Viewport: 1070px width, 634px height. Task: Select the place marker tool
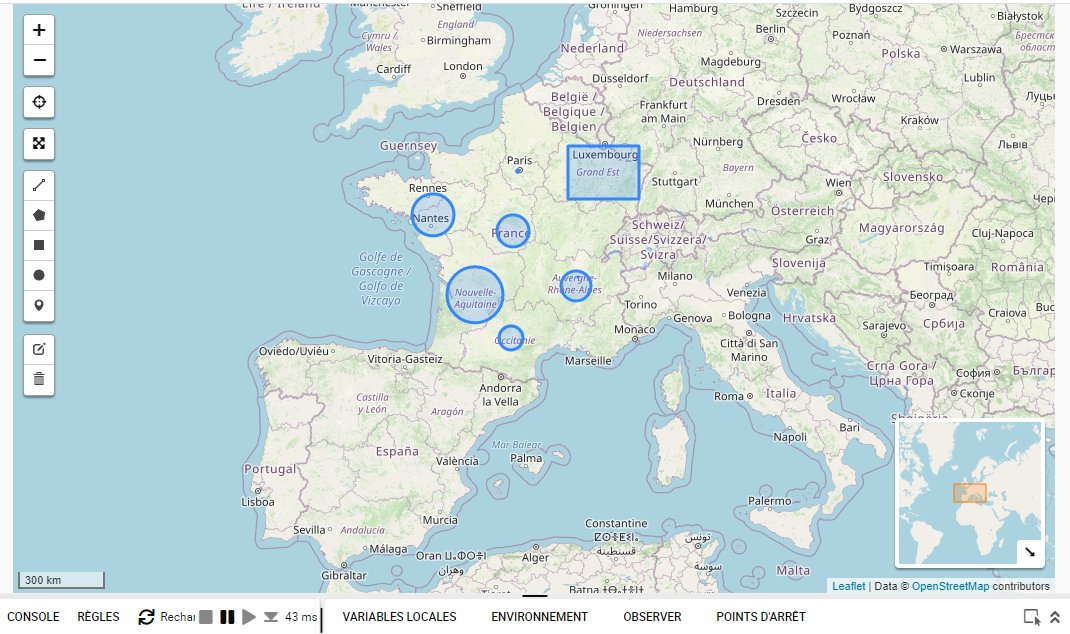point(39,305)
